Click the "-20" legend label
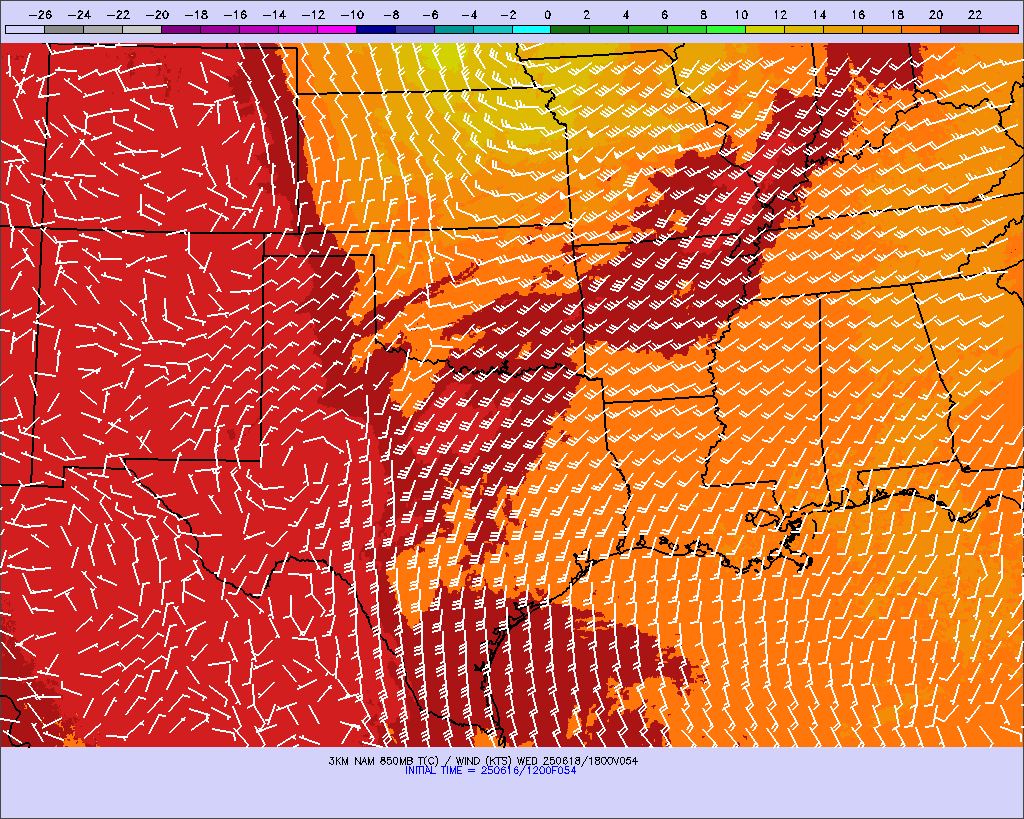The height and width of the screenshot is (819, 1024). pos(157,14)
